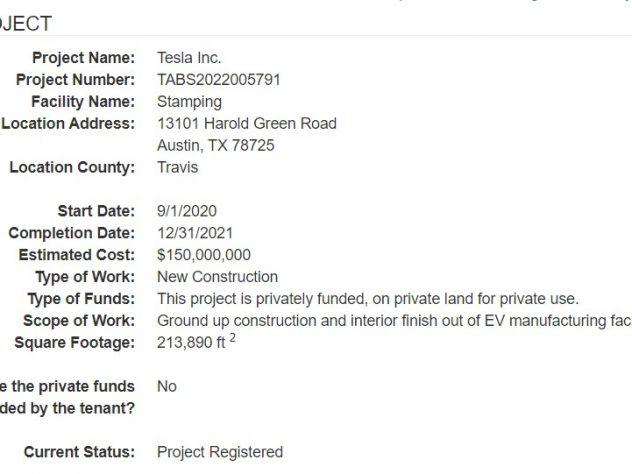Click the completion date 12/31/2021
Screen dimensions: 632x474
tap(195, 233)
